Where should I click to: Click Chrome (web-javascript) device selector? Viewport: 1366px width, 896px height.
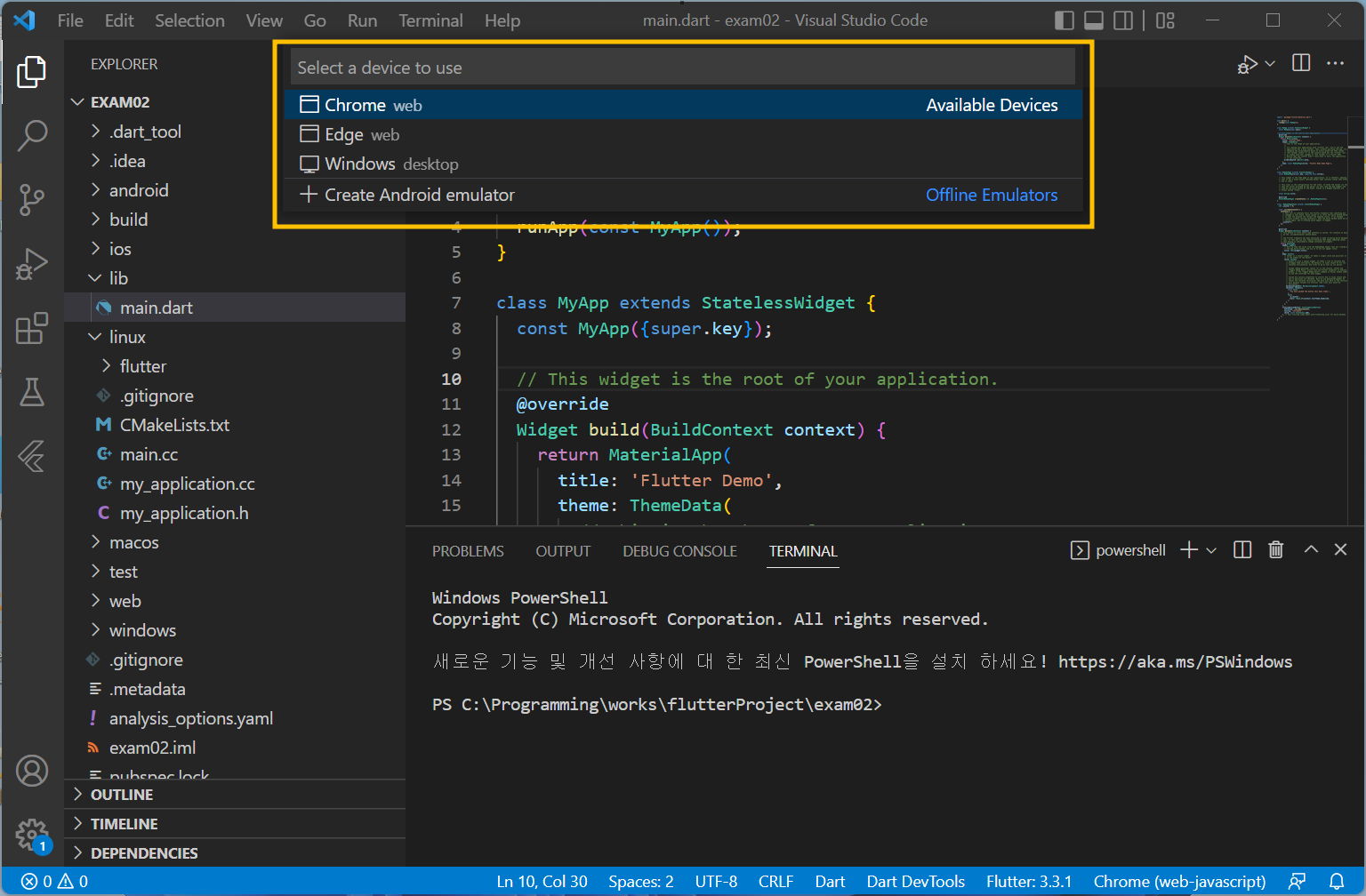point(1179,882)
